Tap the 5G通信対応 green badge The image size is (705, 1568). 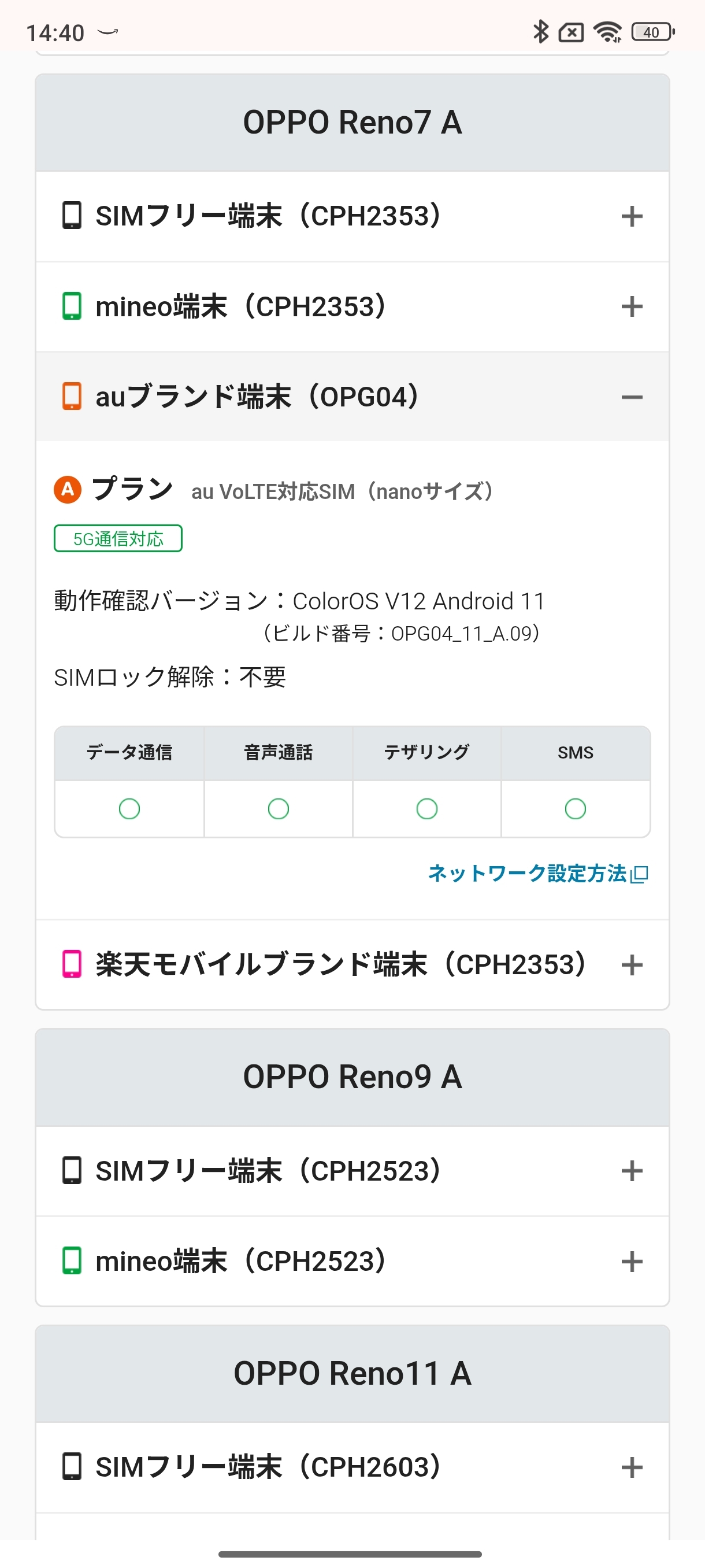click(x=118, y=539)
